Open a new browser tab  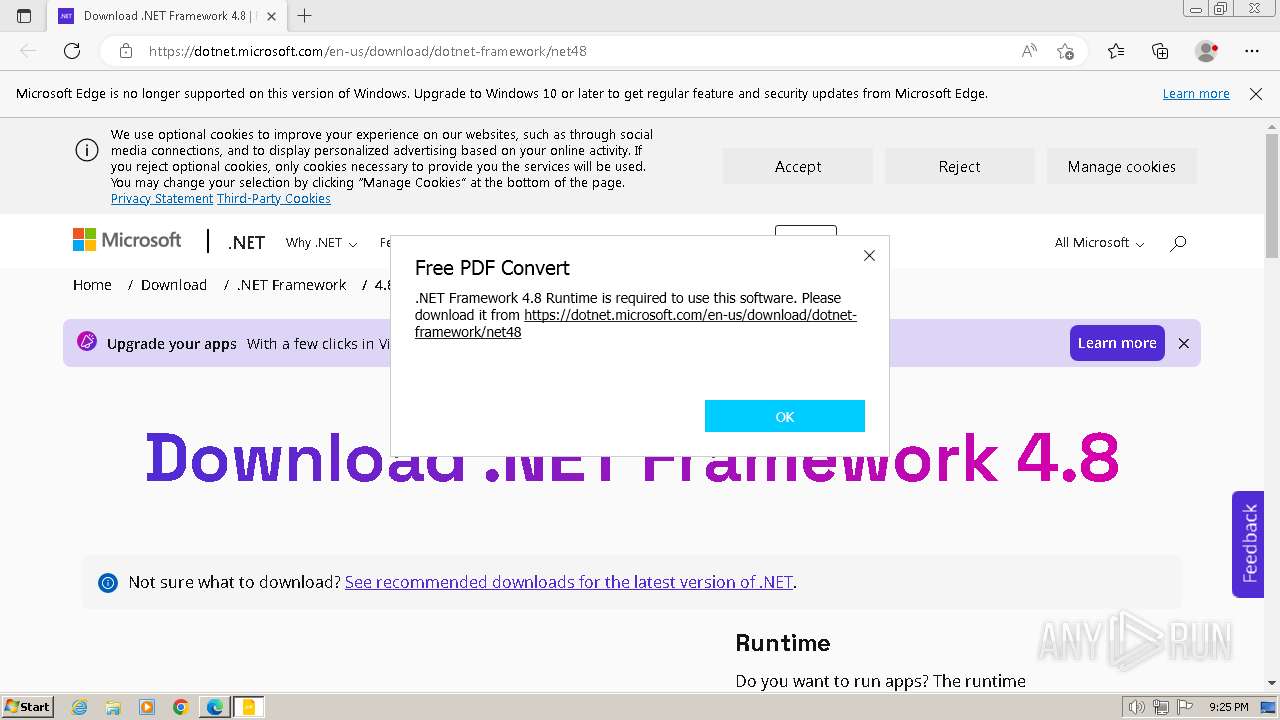[x=305, y=16]
